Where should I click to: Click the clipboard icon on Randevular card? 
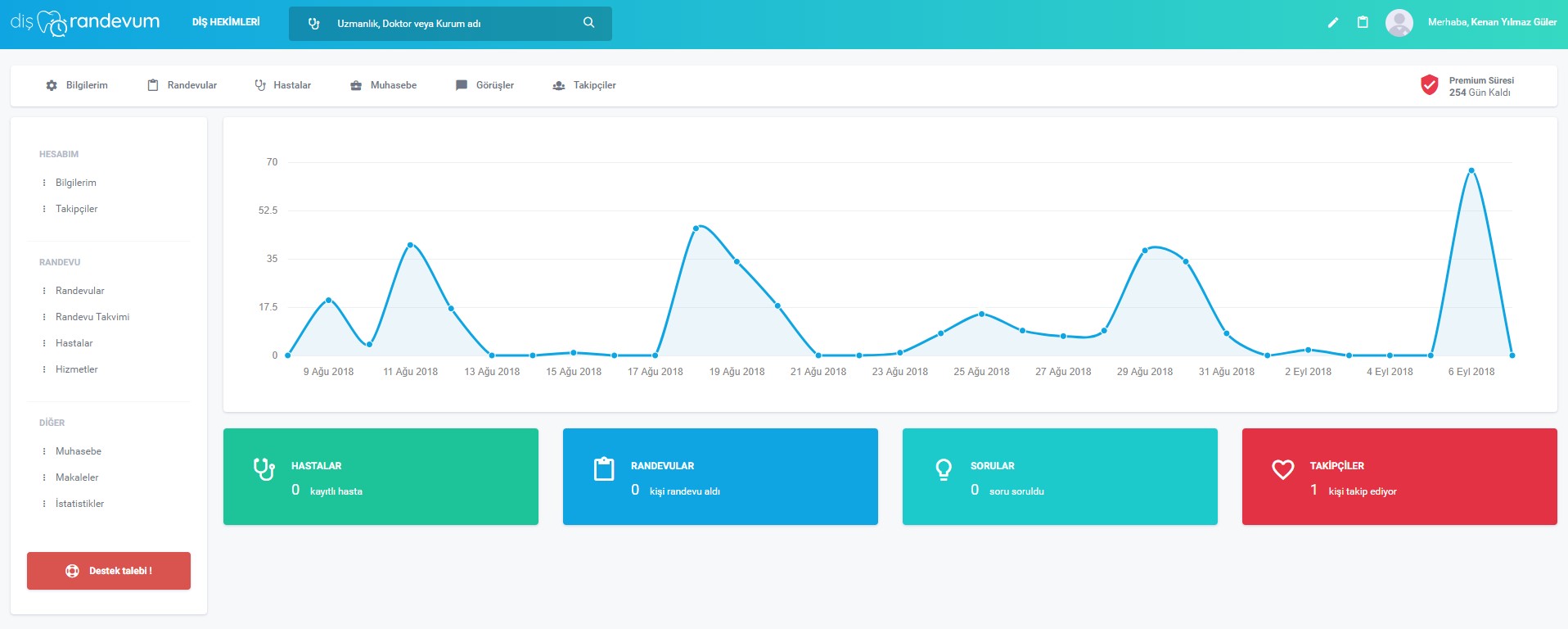click(604, 469)
